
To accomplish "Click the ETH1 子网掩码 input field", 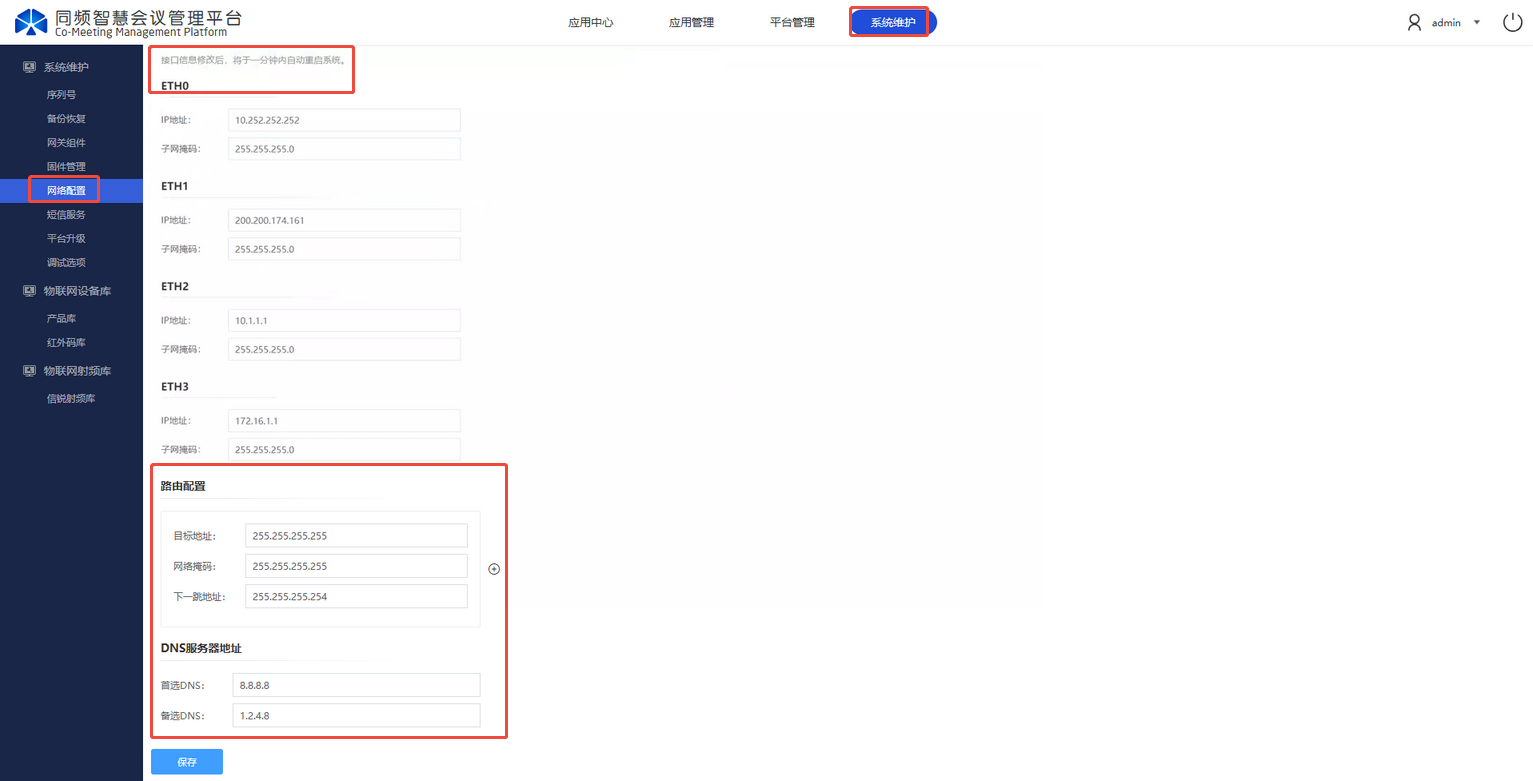I will pos(344,249).
